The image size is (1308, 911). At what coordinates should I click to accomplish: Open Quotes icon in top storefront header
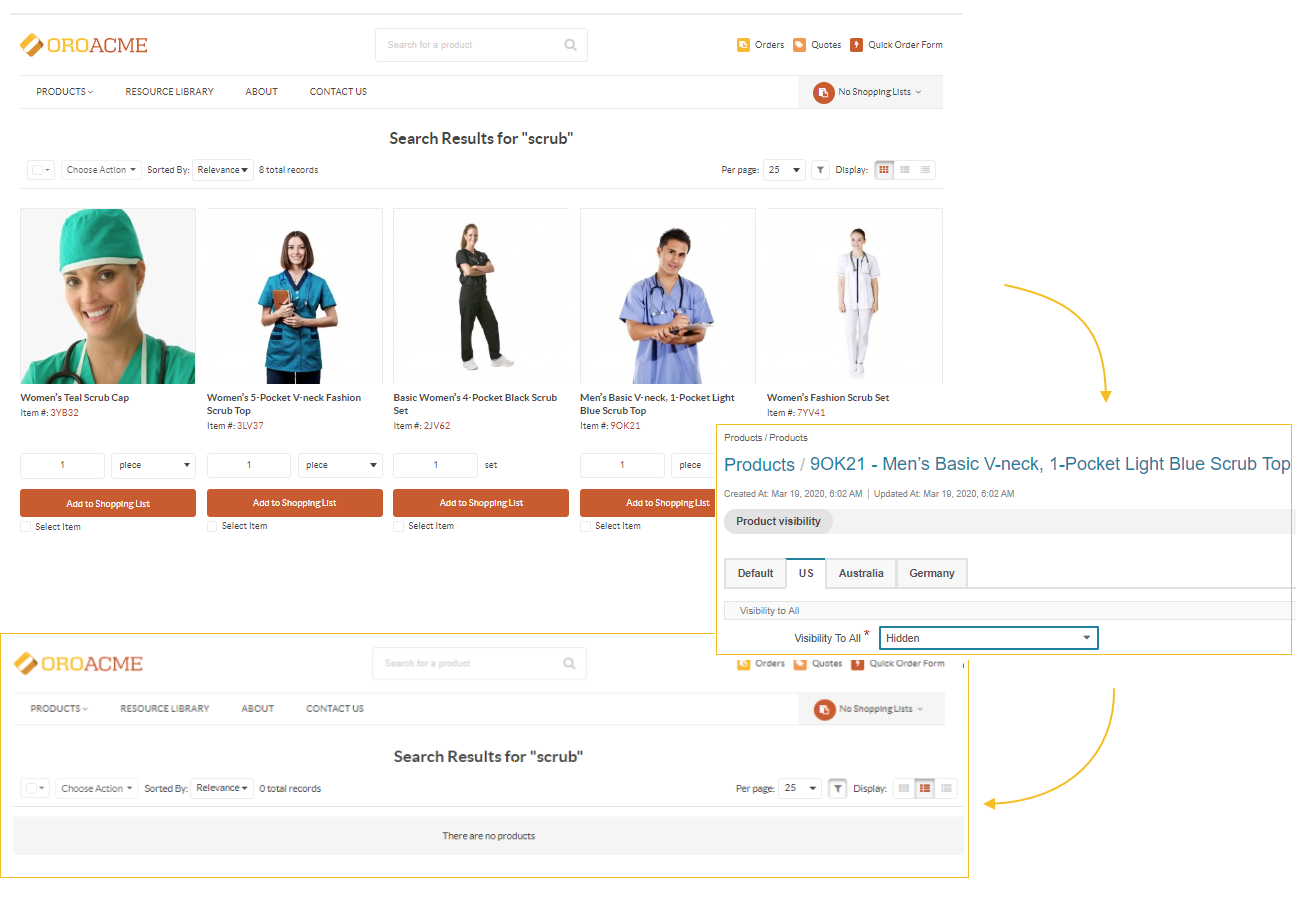(799, 45)
